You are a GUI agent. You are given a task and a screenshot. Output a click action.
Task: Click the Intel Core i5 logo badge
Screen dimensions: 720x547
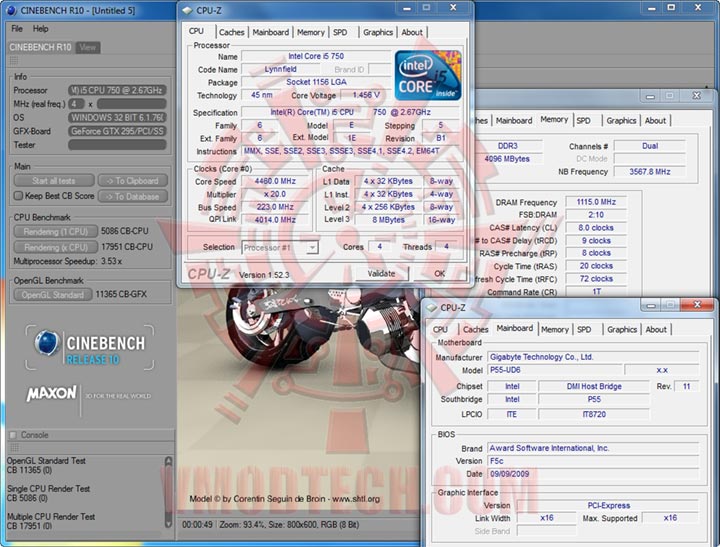point(428,75)
